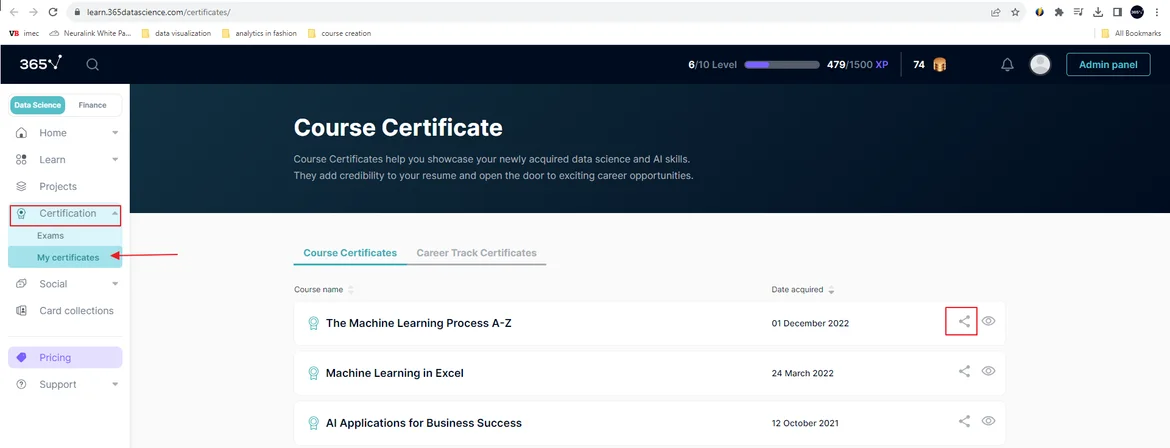Screen dimensions: 1170x448
Task: Click the treasure chest coins icon
Action: coord(939,64)
